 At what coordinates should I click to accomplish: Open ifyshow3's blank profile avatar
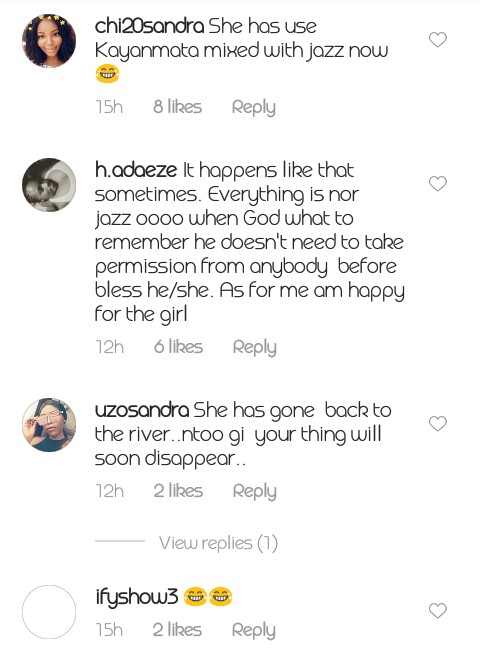click(49, 612)
